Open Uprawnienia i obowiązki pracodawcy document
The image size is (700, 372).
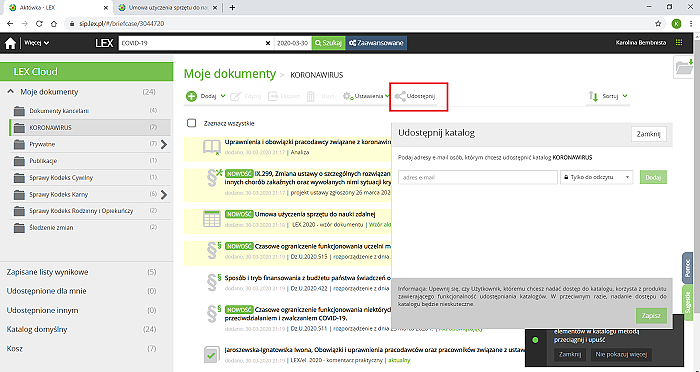click(x=308, y=142)
